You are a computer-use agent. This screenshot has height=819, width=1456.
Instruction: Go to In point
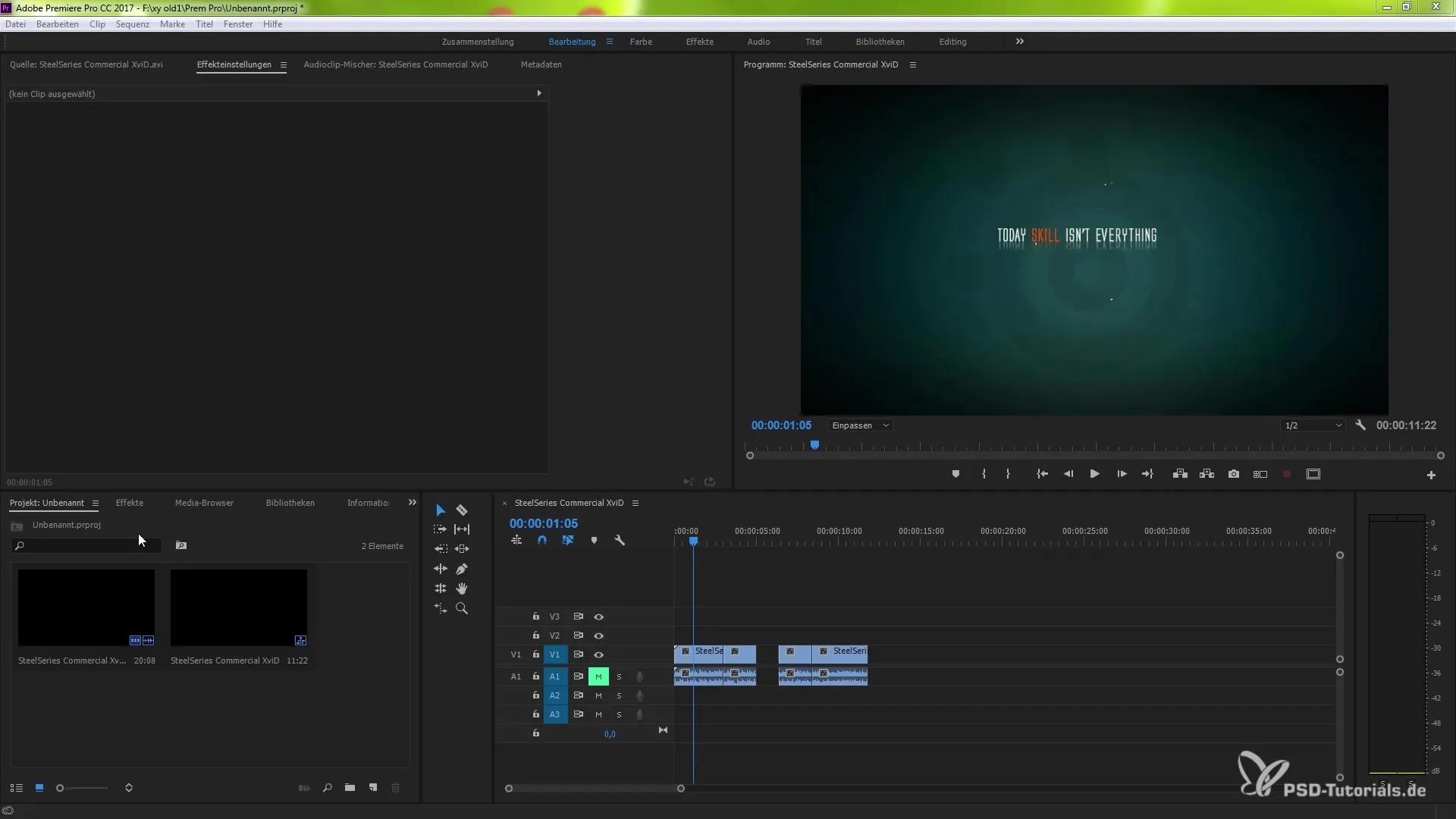point(1043,474)
